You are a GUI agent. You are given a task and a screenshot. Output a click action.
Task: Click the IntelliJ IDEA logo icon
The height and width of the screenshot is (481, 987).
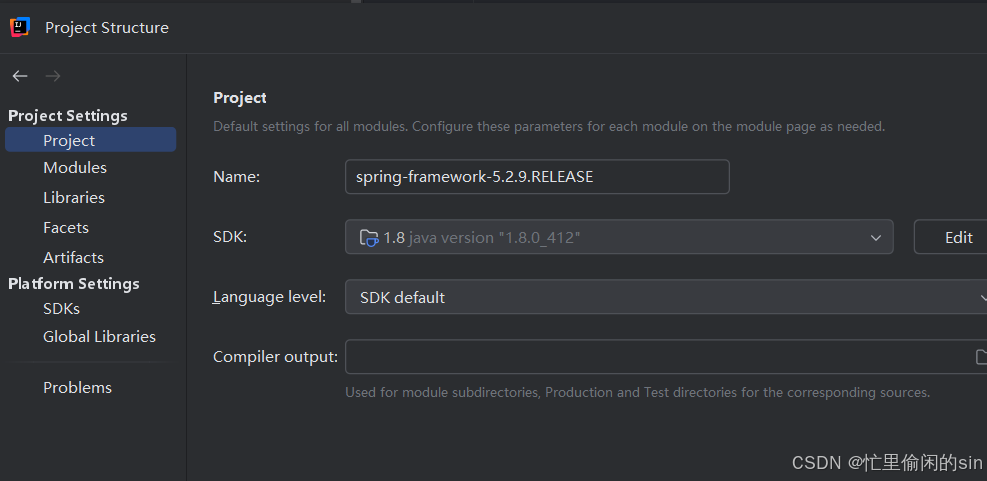coord(20,27)
